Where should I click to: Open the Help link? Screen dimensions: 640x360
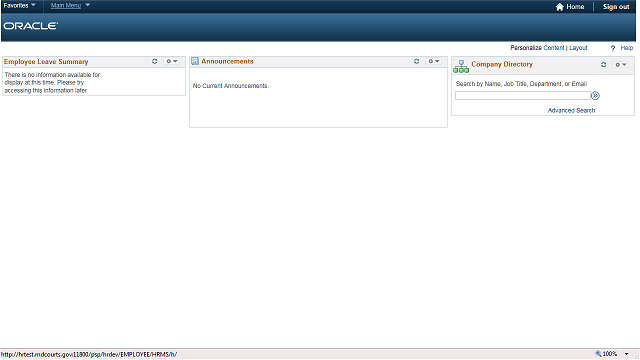627,48
